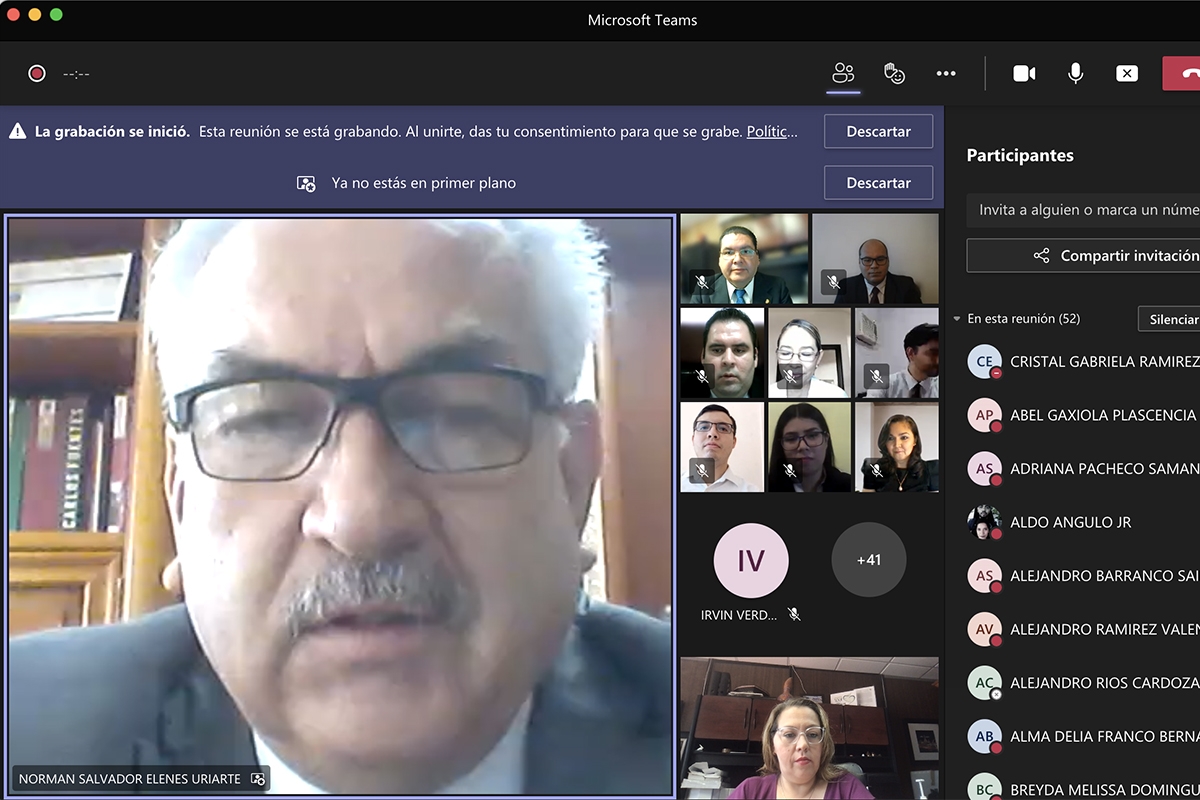Image resolution: width=1200 pixels, height=800 pixels.
Task: Click the red recording indicator icon
Action: click(x=37, y=73)
